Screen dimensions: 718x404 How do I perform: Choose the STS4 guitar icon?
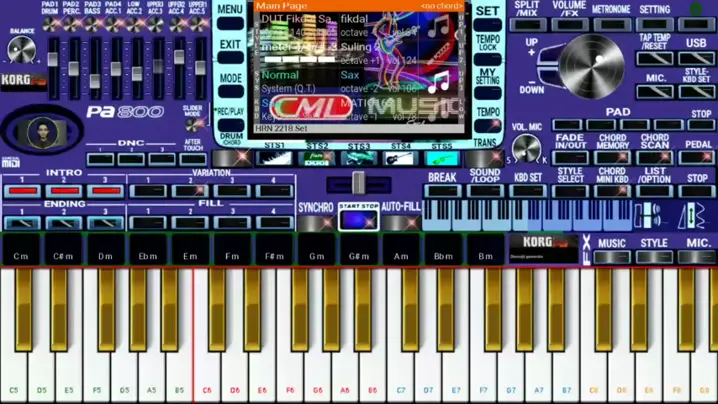(401, 158)
